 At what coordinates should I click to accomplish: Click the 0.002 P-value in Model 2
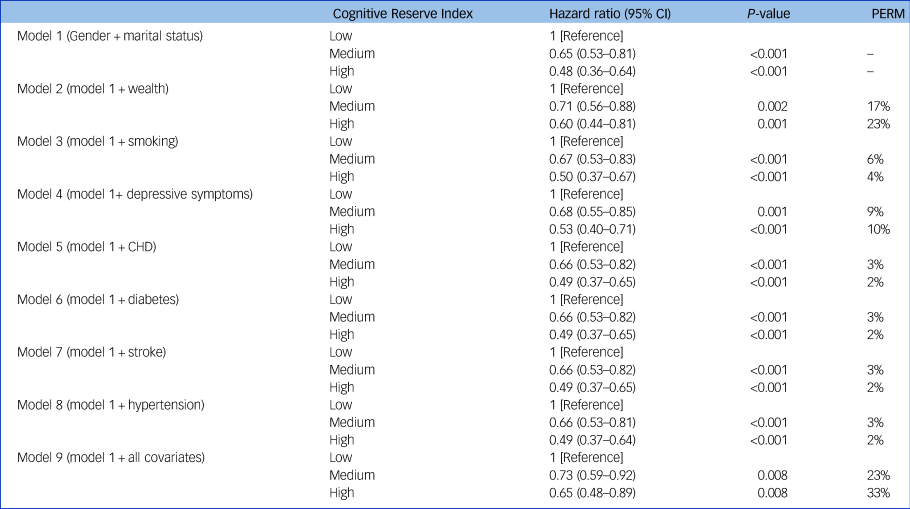tap(772, 107)
